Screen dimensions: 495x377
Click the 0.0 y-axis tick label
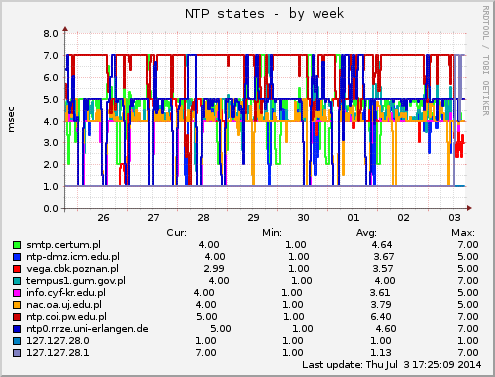51,209
